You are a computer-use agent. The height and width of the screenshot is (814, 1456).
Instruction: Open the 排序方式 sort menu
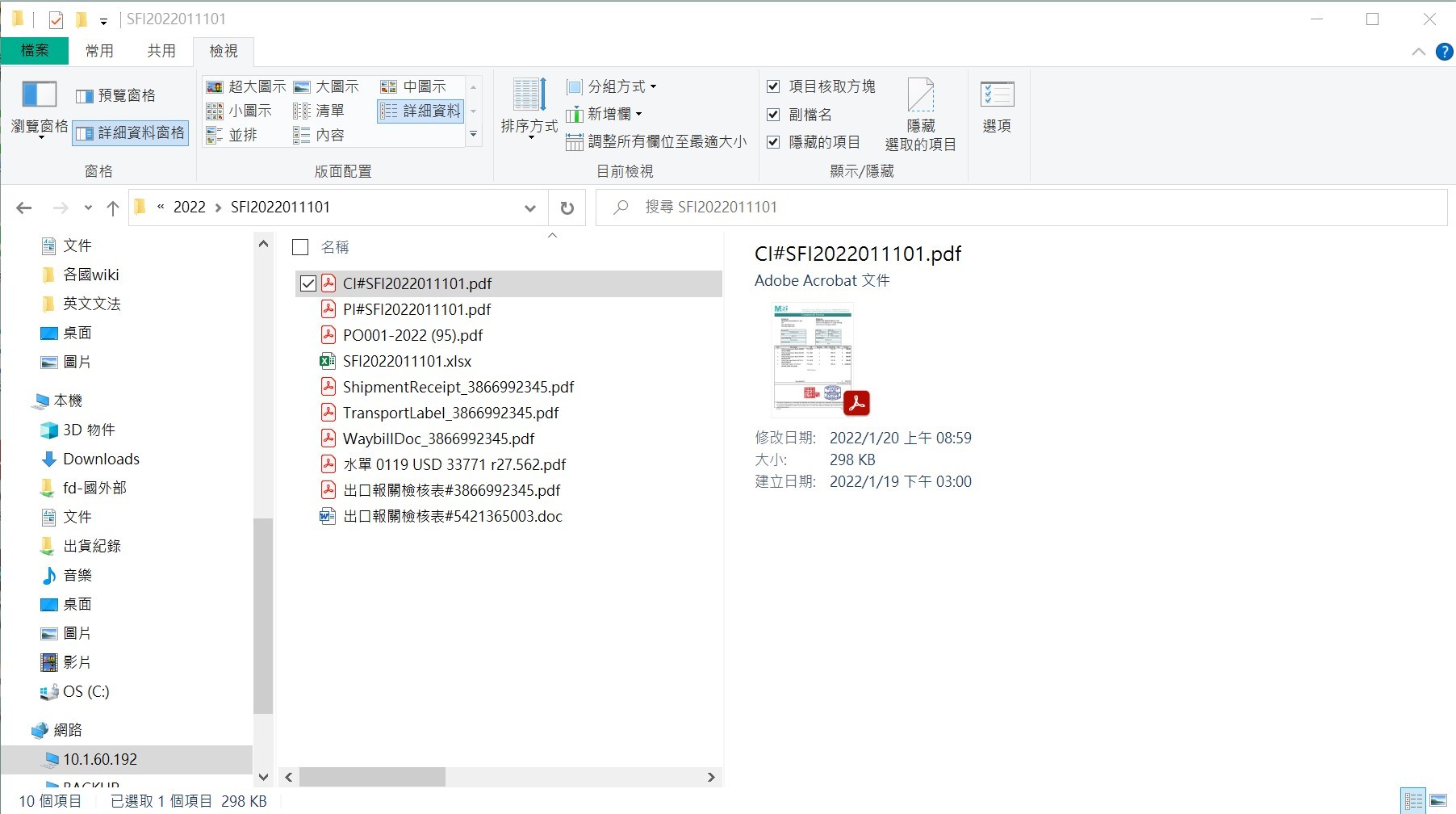click(529, 109)
